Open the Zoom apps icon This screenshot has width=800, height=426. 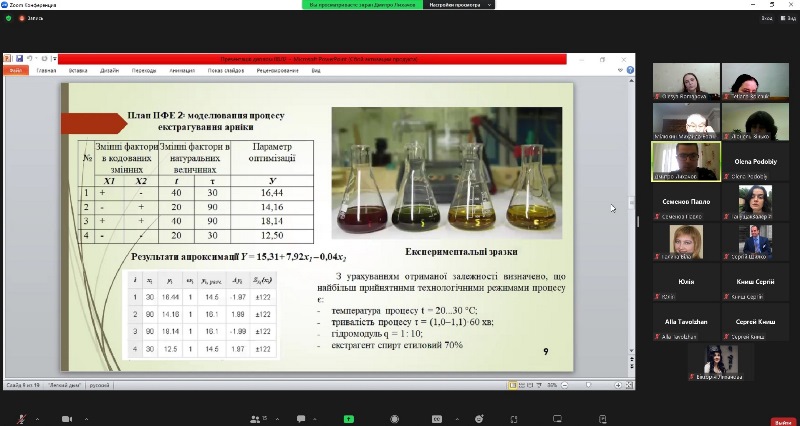[x=514, y=419]
